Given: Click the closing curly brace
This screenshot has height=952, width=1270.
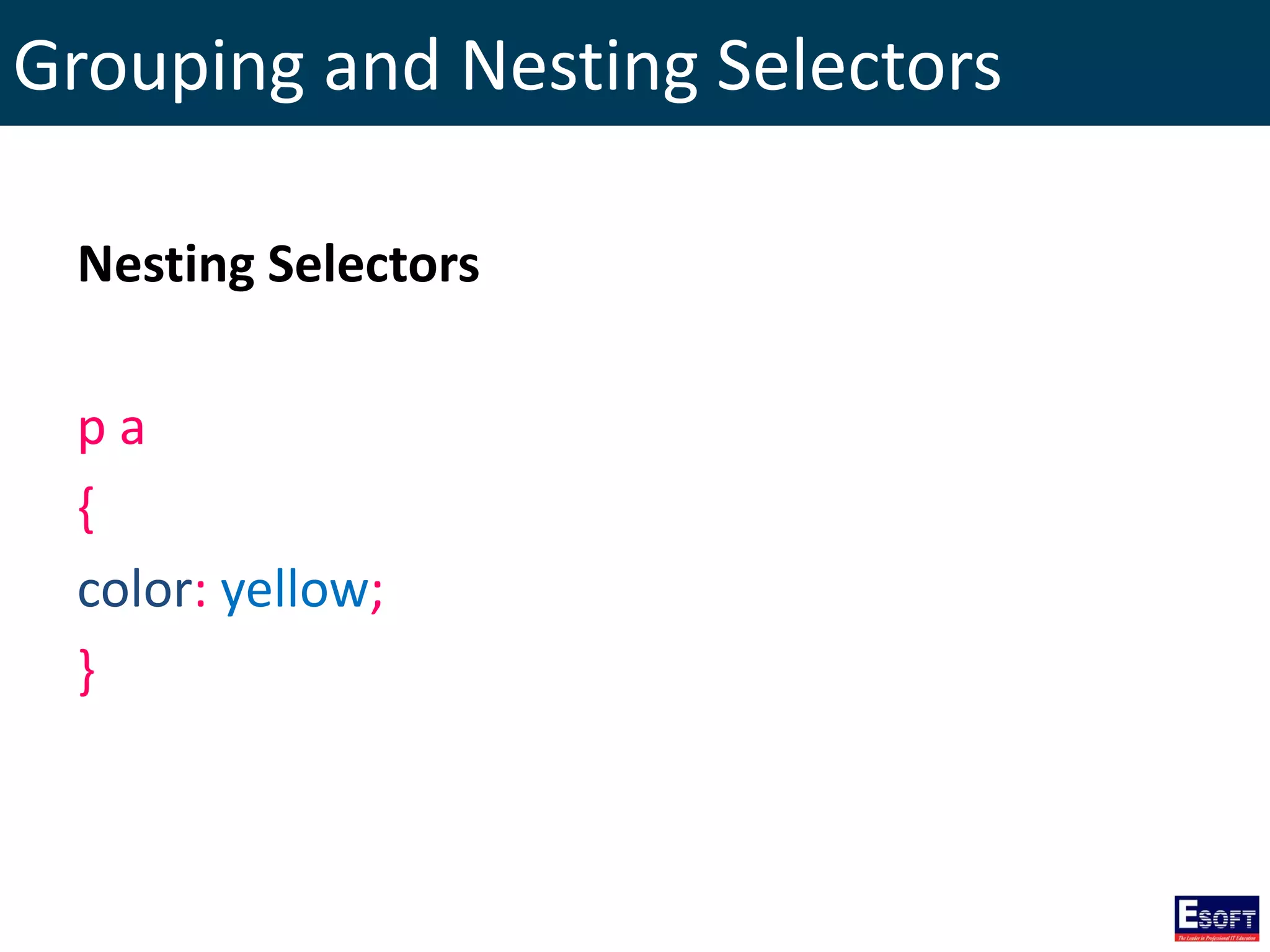Looking at the screenshot, I should point(87,672).
